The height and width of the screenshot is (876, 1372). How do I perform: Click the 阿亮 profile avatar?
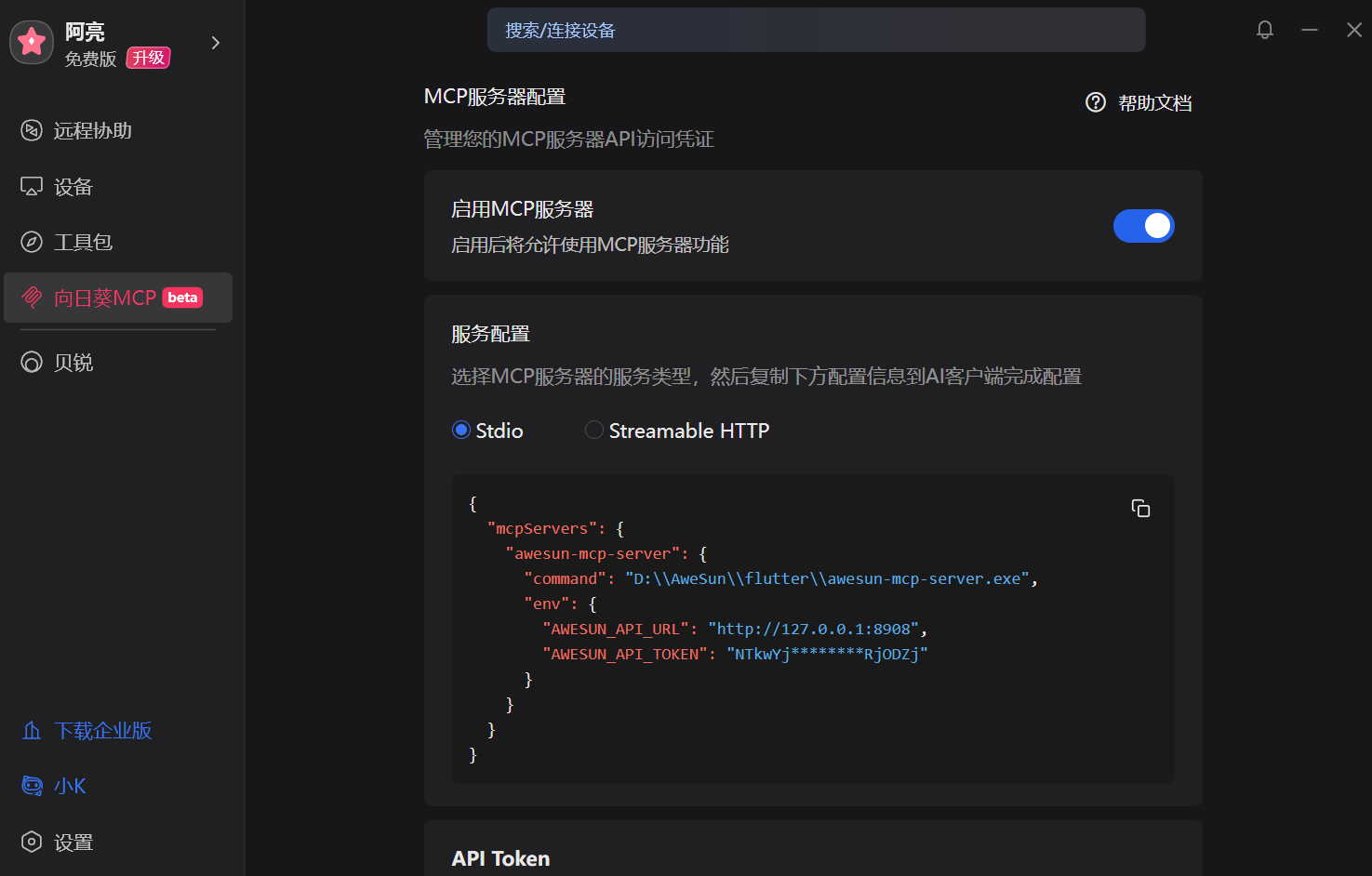coord(32,42)
